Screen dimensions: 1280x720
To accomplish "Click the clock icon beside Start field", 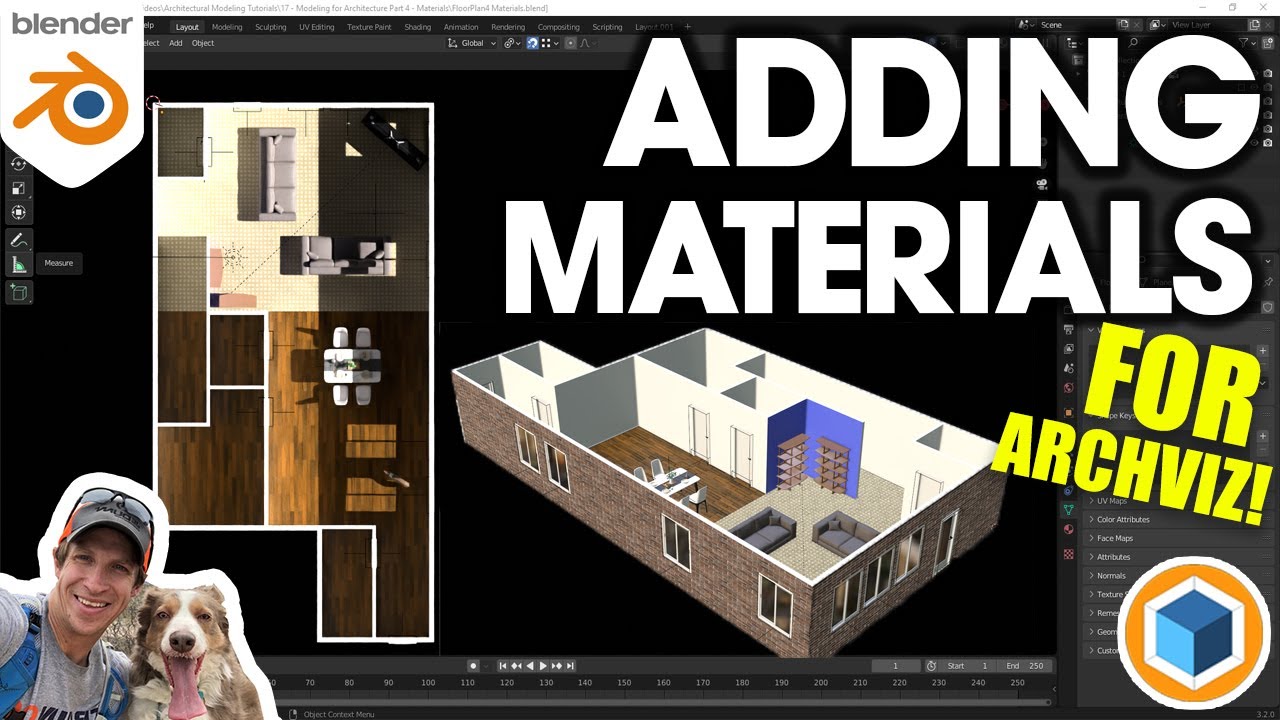I will [931, 666].
